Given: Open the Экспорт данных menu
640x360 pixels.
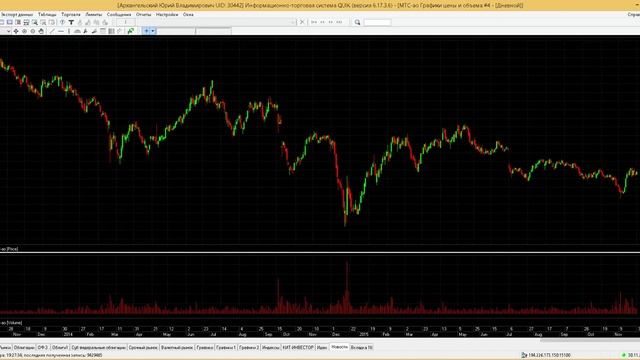Looking at the screenshot, I should (x=16, y=14).
